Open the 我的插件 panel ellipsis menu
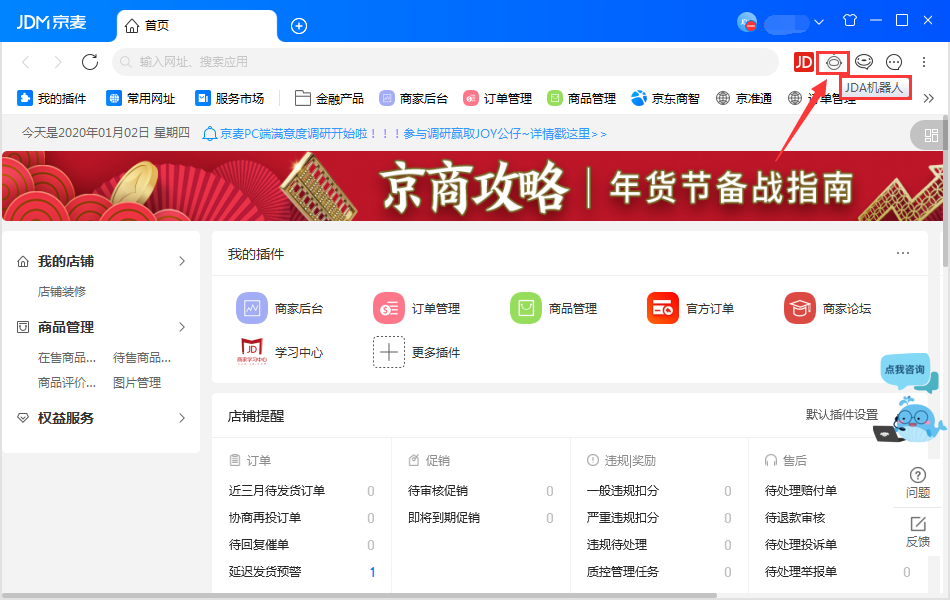Image resolution: width=950 pixels, height=600 pixels. pos(903,253)
